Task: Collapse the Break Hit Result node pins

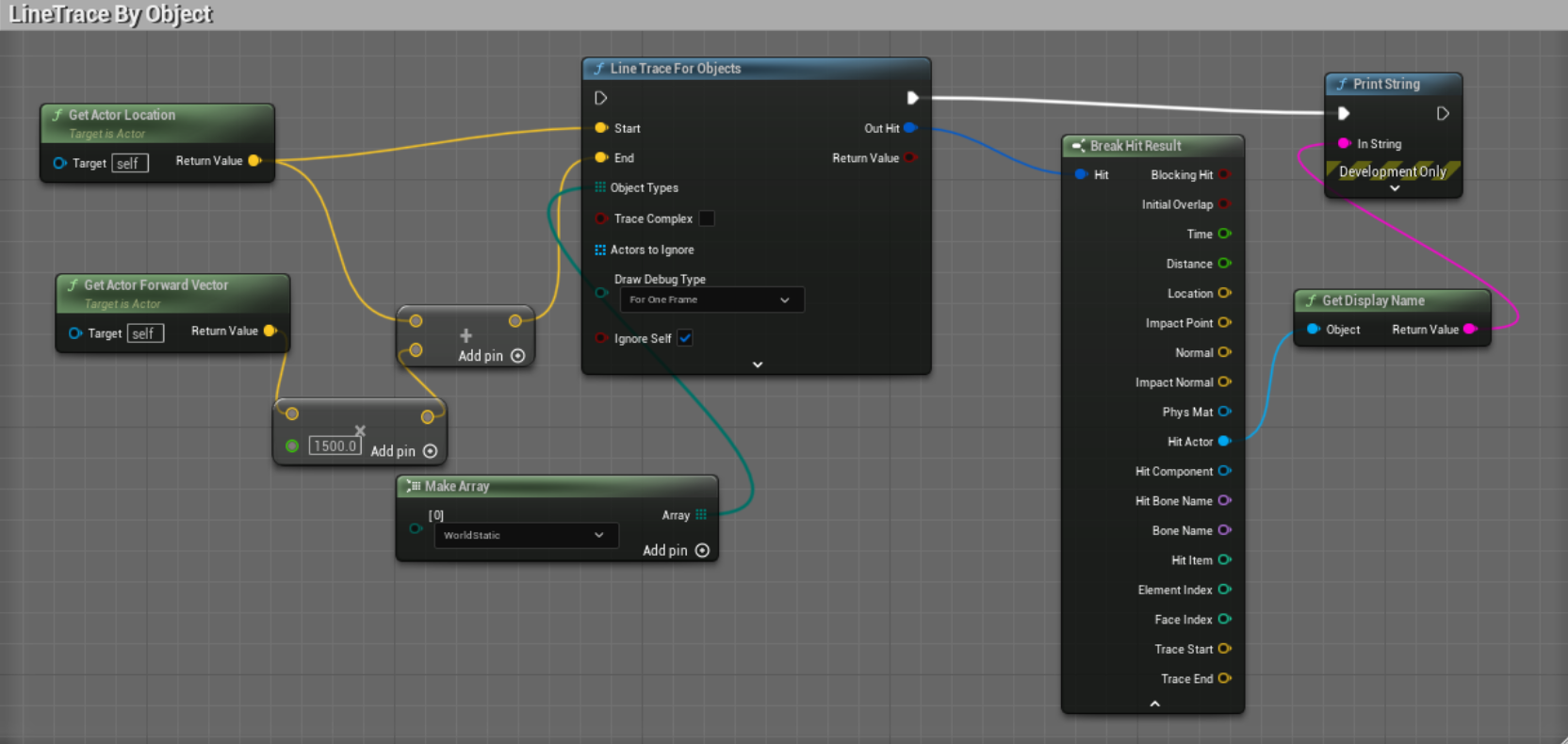Action: 1154,704
